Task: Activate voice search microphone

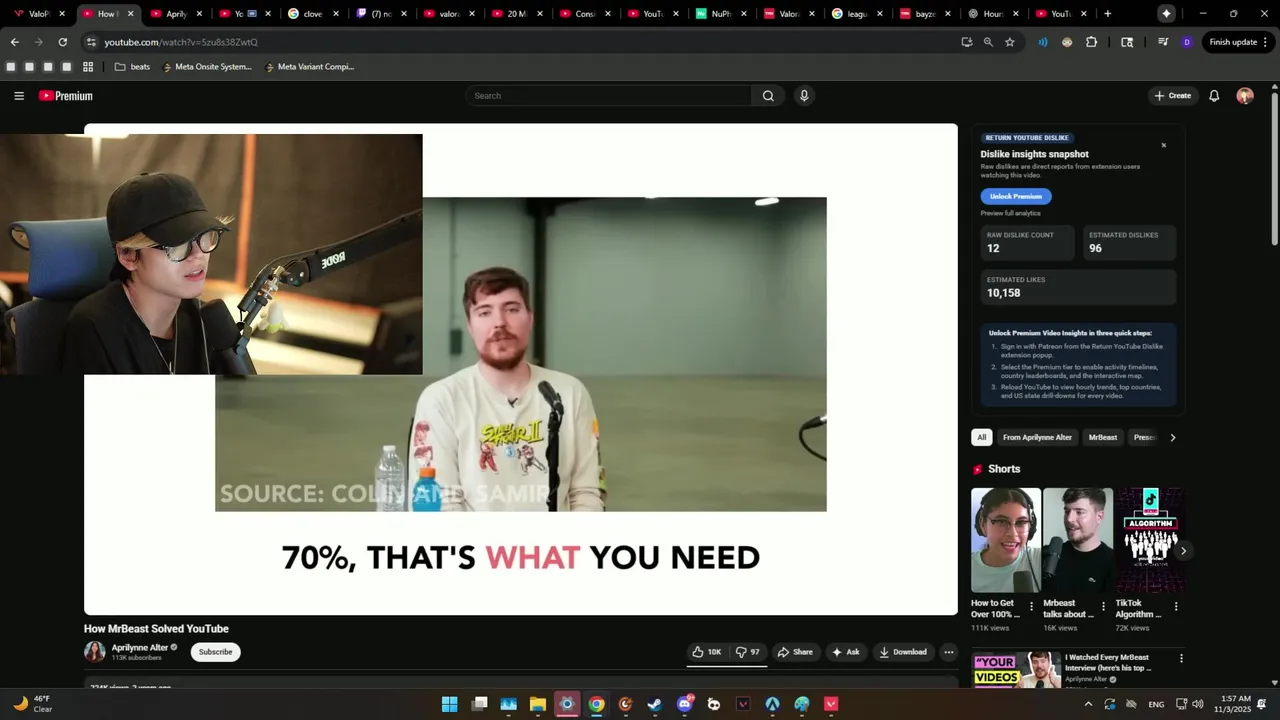Action: point(804,96)
